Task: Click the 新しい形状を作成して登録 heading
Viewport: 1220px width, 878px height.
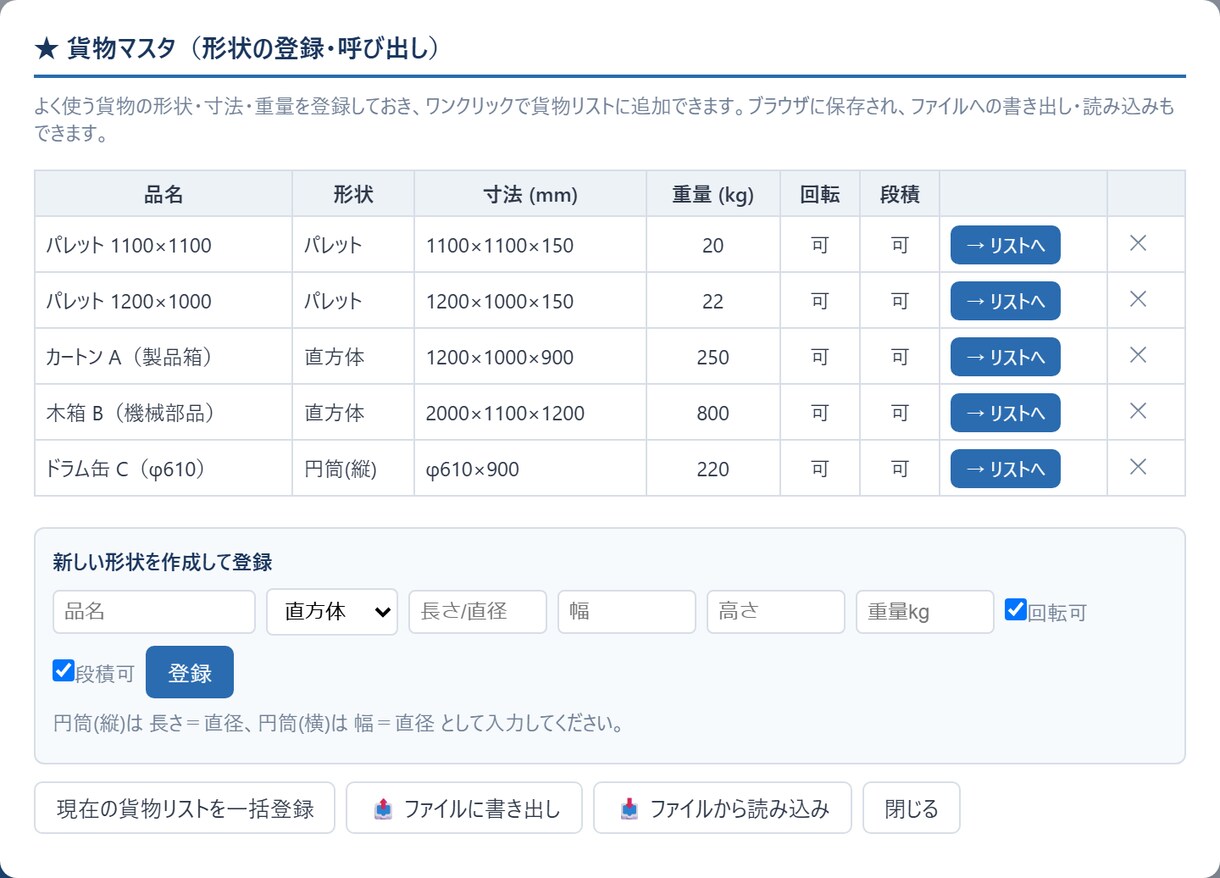Action: pyautogui.click(x=163, y=562)
